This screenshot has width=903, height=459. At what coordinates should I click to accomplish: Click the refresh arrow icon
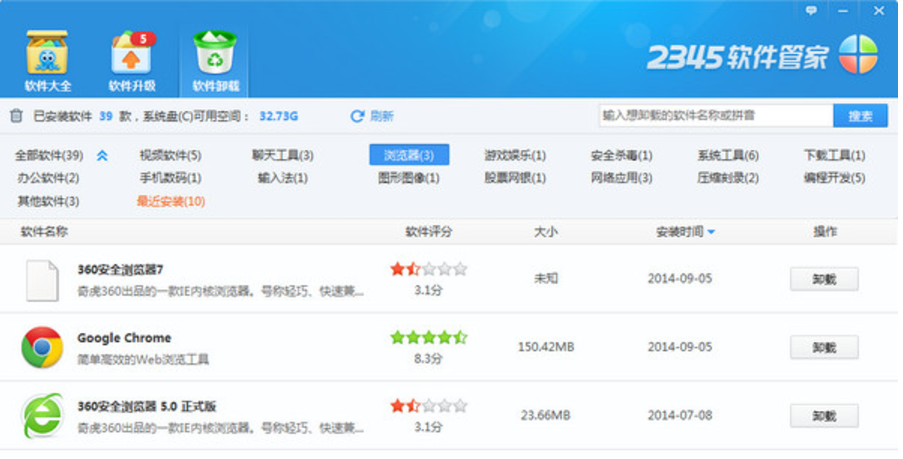(x=357, y=116)
